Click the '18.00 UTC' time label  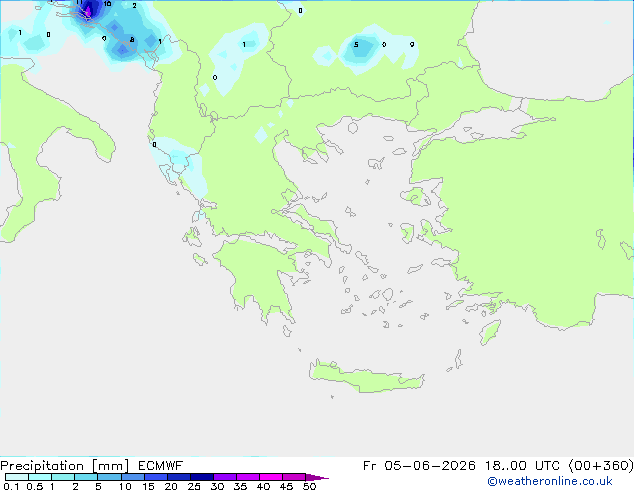tap(522, 466)
